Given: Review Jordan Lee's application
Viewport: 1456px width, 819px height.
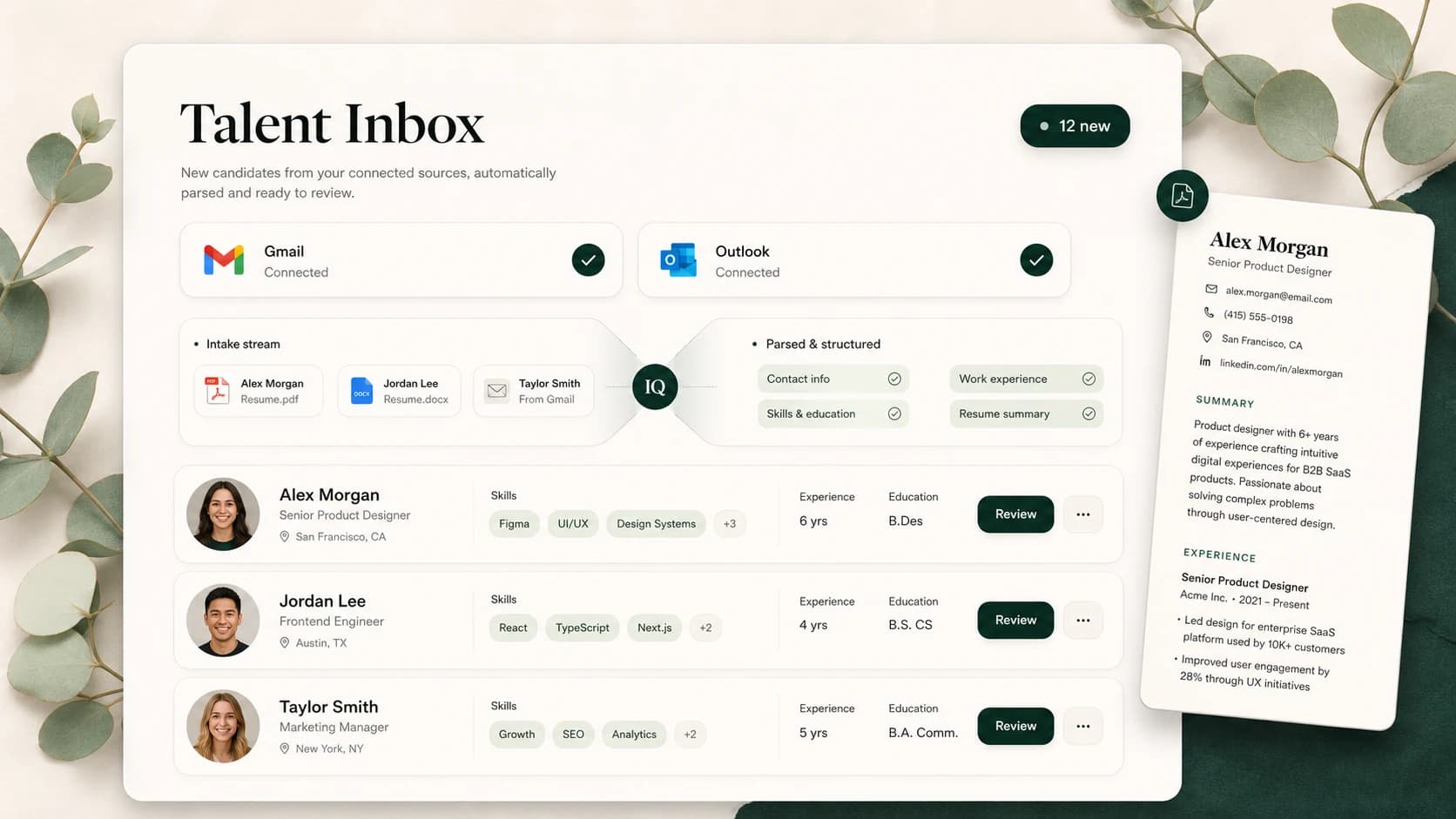Looking at the screenshot, I should [x=1015, y=621].
